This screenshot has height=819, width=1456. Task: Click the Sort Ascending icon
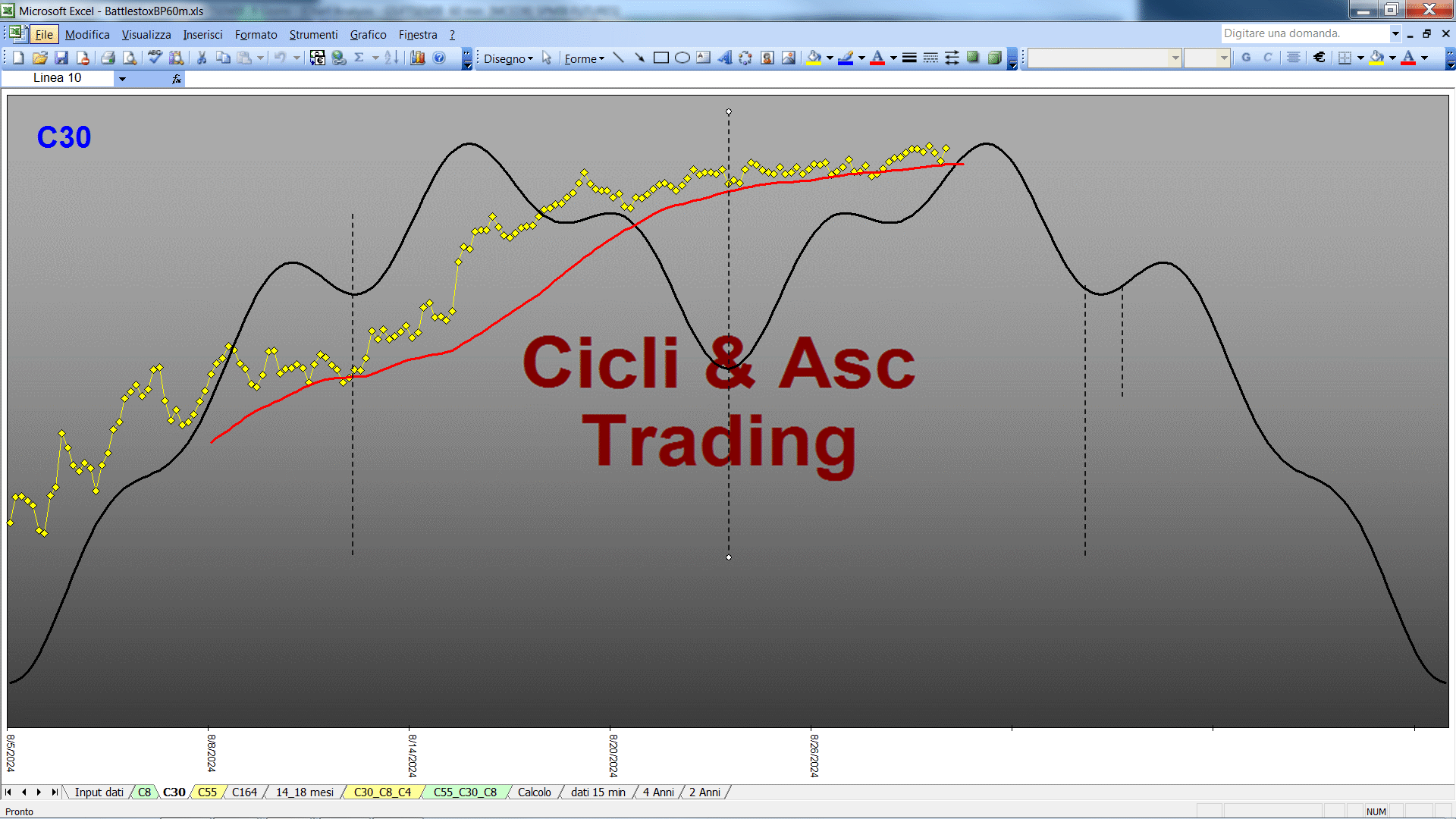(x=391, y=58)
